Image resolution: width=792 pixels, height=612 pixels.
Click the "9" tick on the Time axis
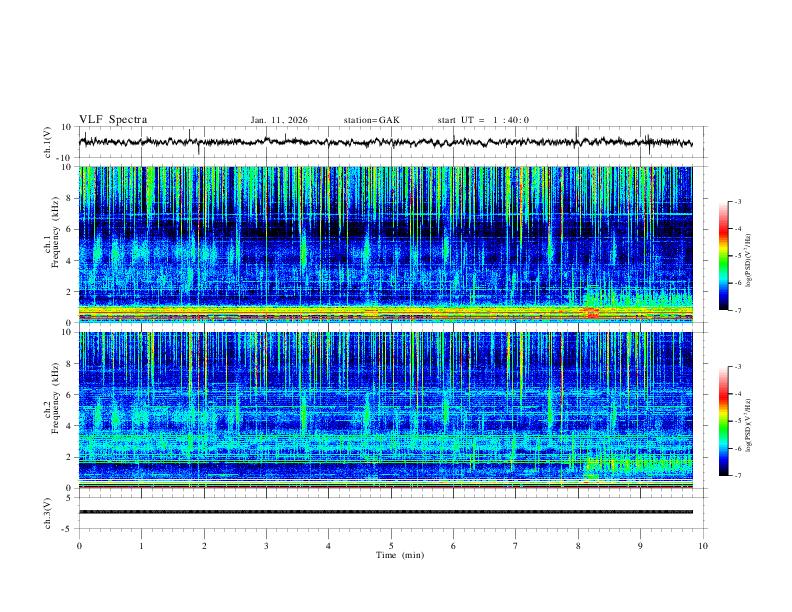coord(640,546)
